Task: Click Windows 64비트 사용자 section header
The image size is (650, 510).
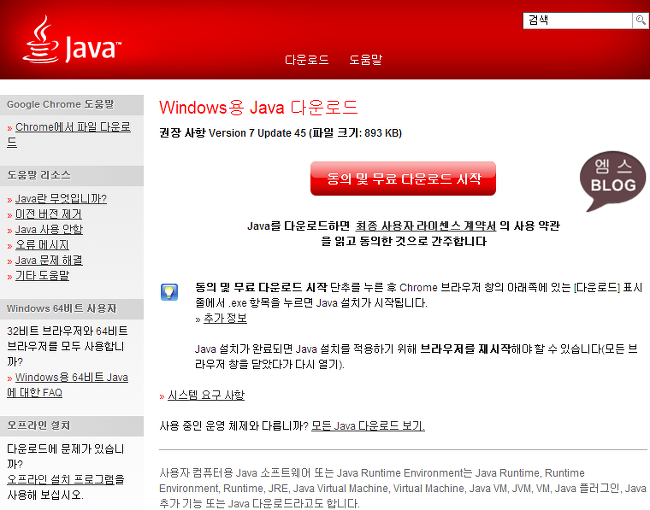Action: pos(72,309)
